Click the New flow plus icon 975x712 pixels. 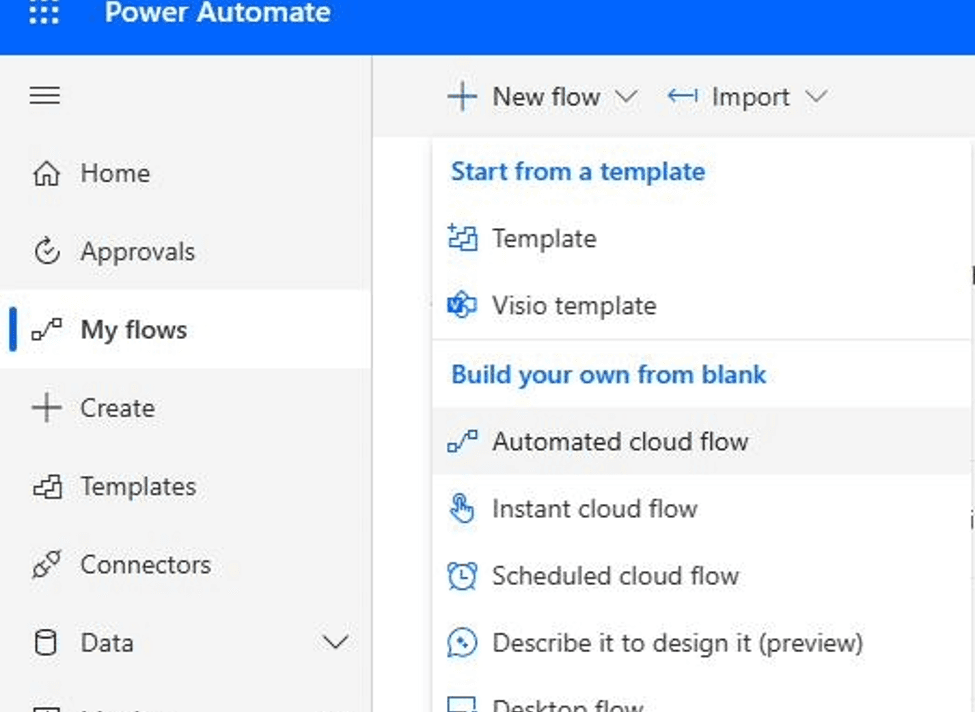pos(462,97)
